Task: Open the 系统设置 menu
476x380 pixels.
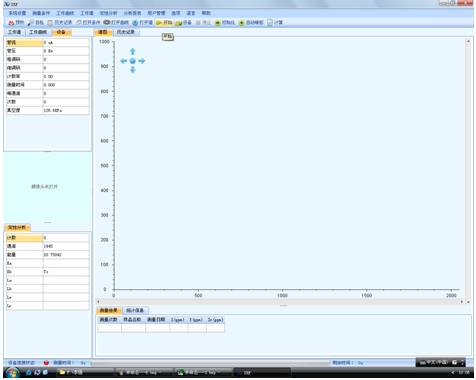Action: point(17,13)
